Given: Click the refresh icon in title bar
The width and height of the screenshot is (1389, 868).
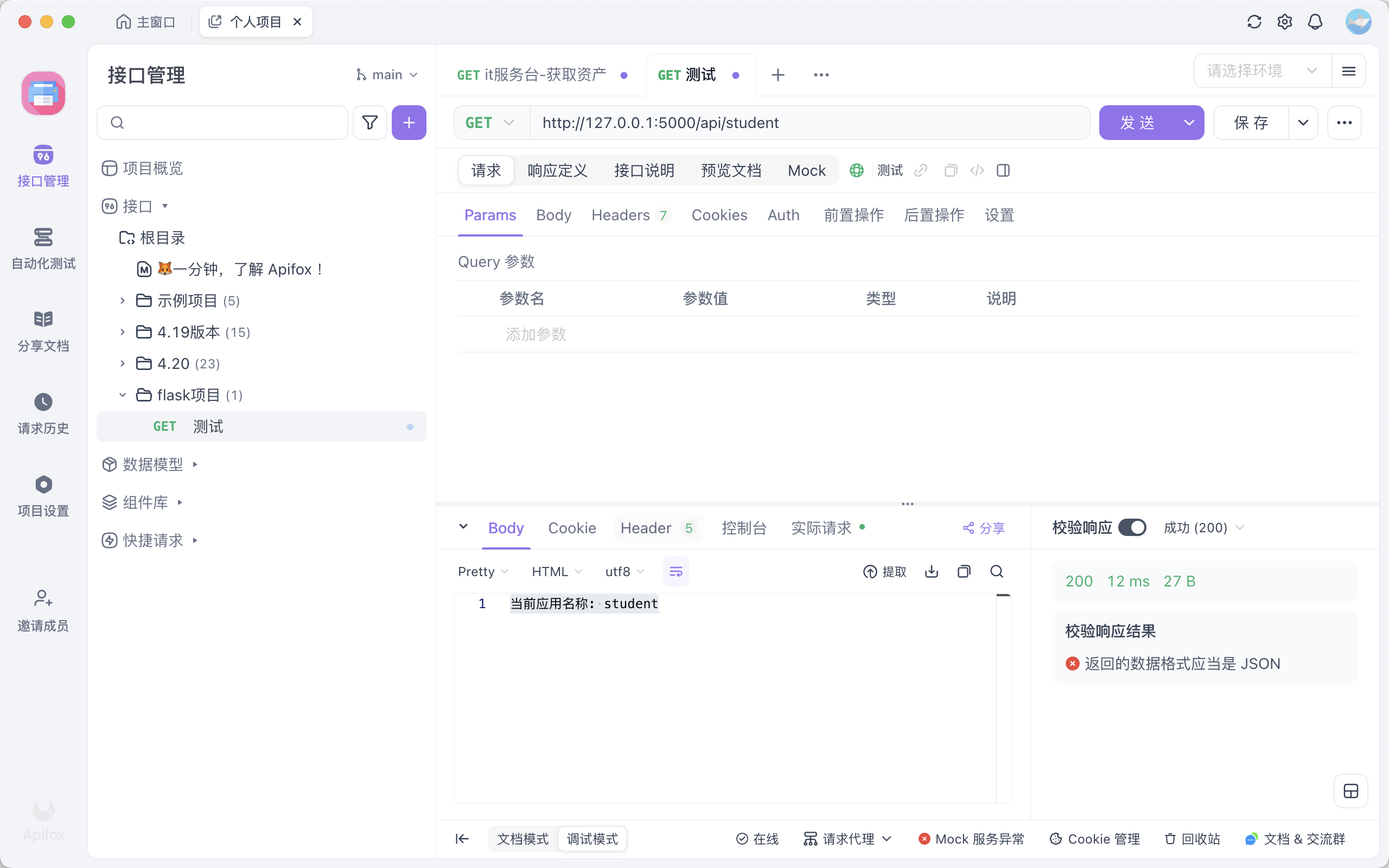Looking at the screenshot, I should point(1253,22).
